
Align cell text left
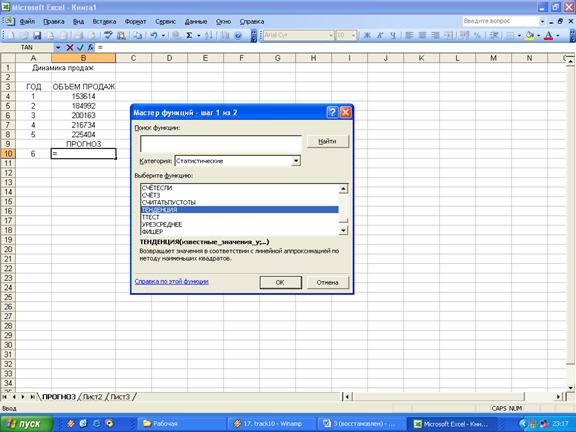pyautogui.click(x=409, y=35)
